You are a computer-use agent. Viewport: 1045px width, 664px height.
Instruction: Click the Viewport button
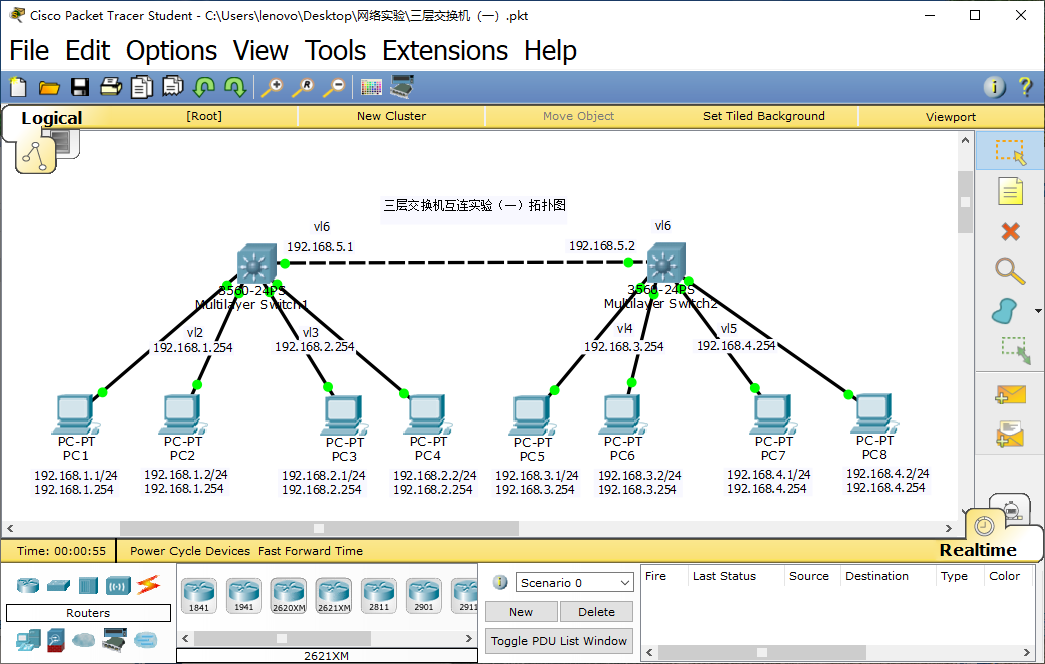[950, 117]
